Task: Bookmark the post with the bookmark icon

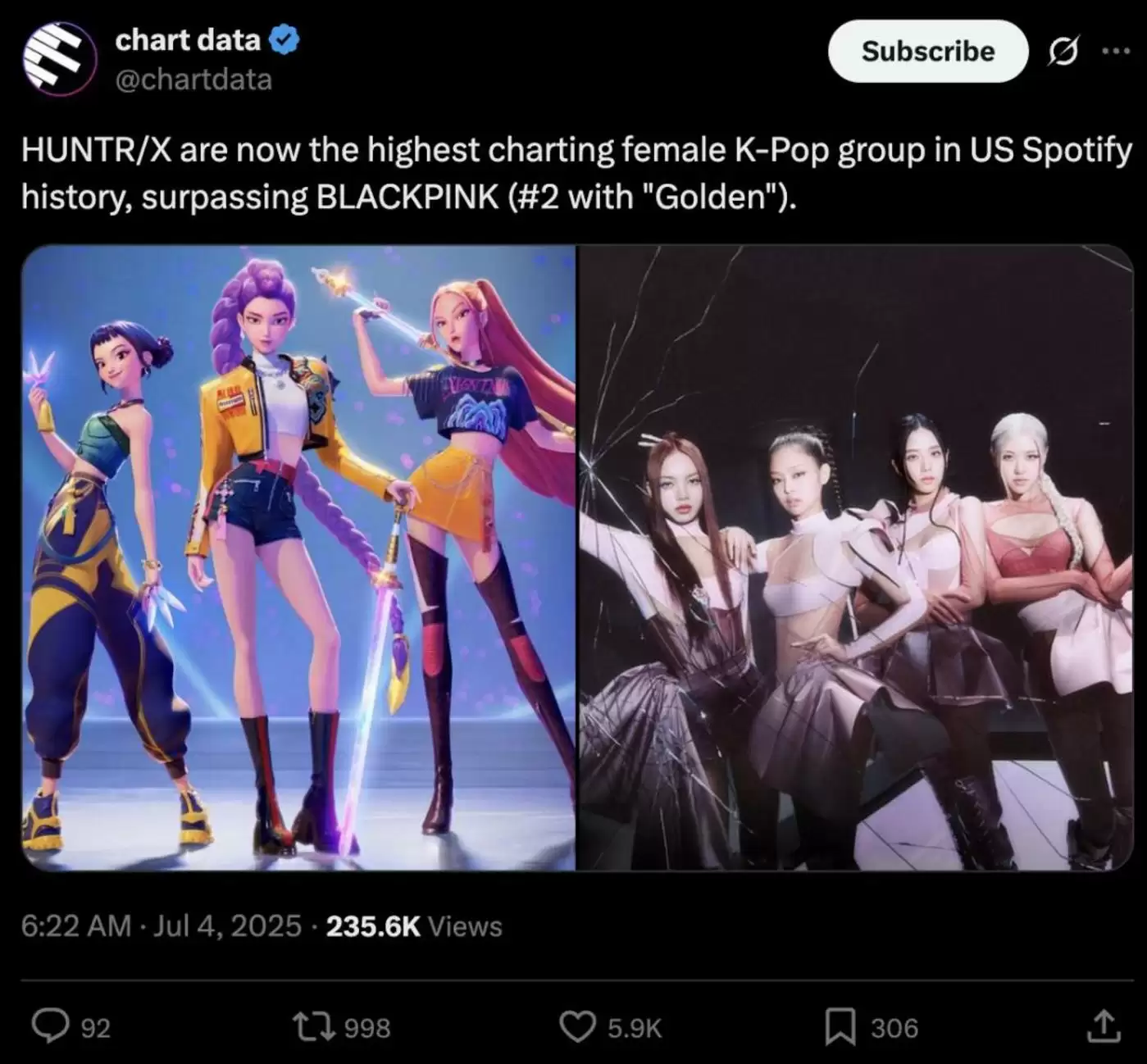Action: tap(840, 1026)
